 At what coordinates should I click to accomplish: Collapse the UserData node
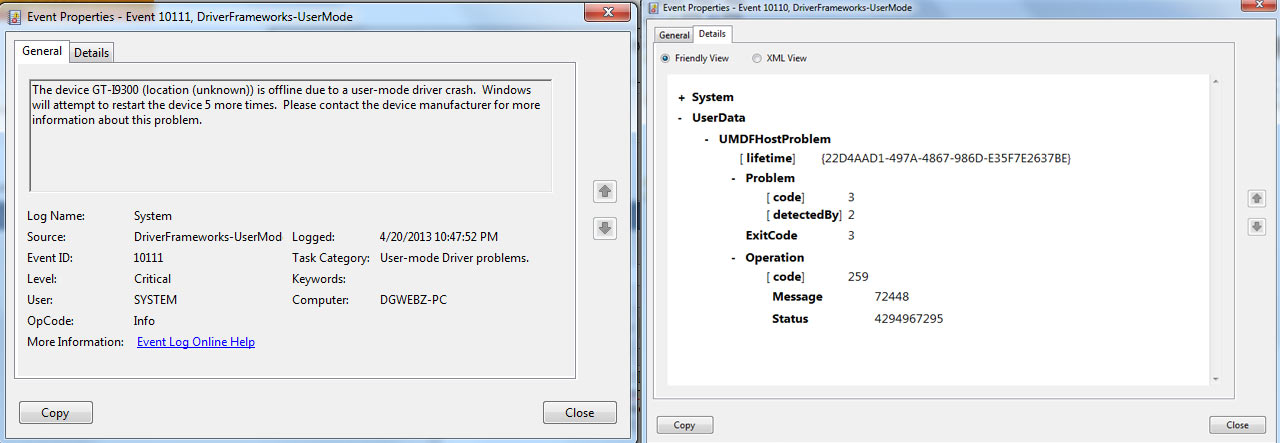681,118
